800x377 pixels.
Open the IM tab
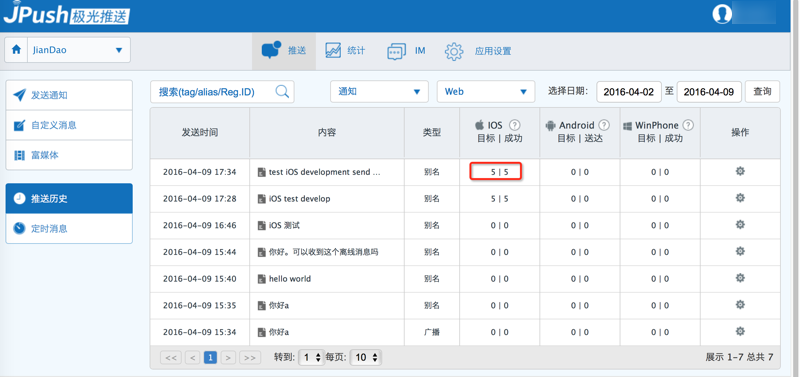pyautogui.click(x=406, y=51)
